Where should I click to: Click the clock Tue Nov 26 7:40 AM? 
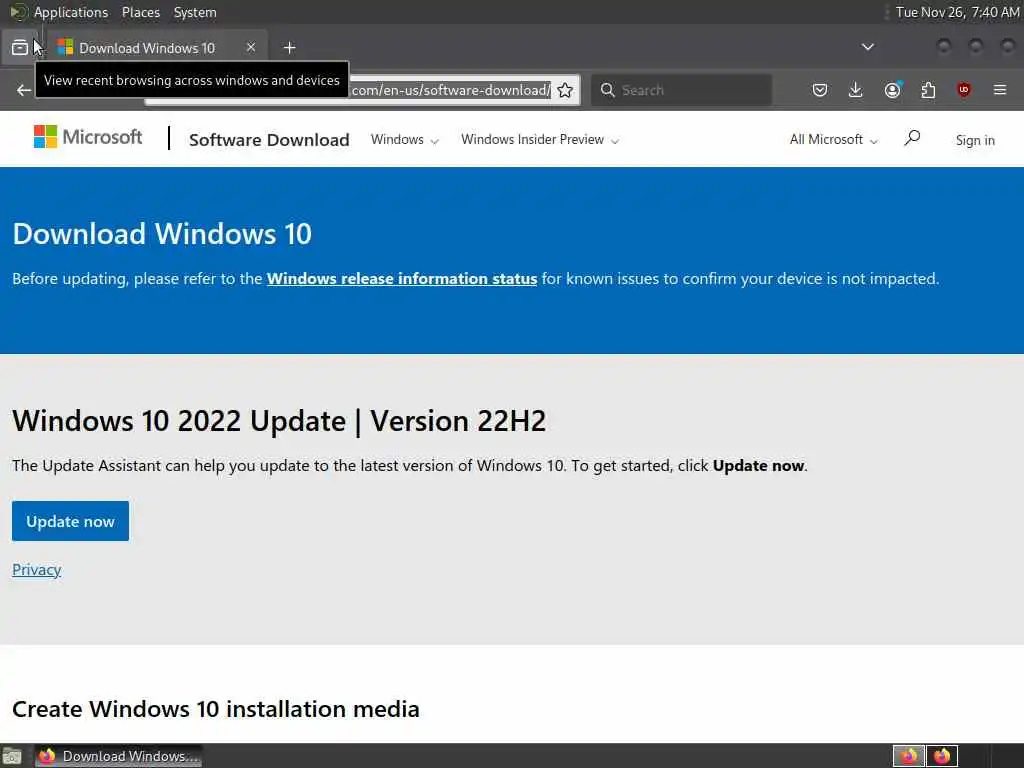tap(957, 12)
